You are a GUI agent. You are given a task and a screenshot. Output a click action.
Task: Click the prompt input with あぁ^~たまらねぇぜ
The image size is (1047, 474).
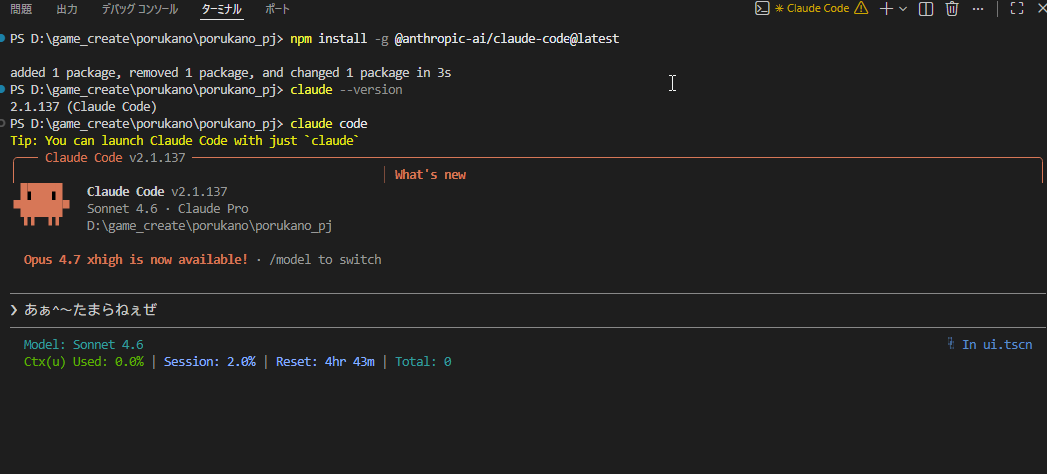coord(528,310)
